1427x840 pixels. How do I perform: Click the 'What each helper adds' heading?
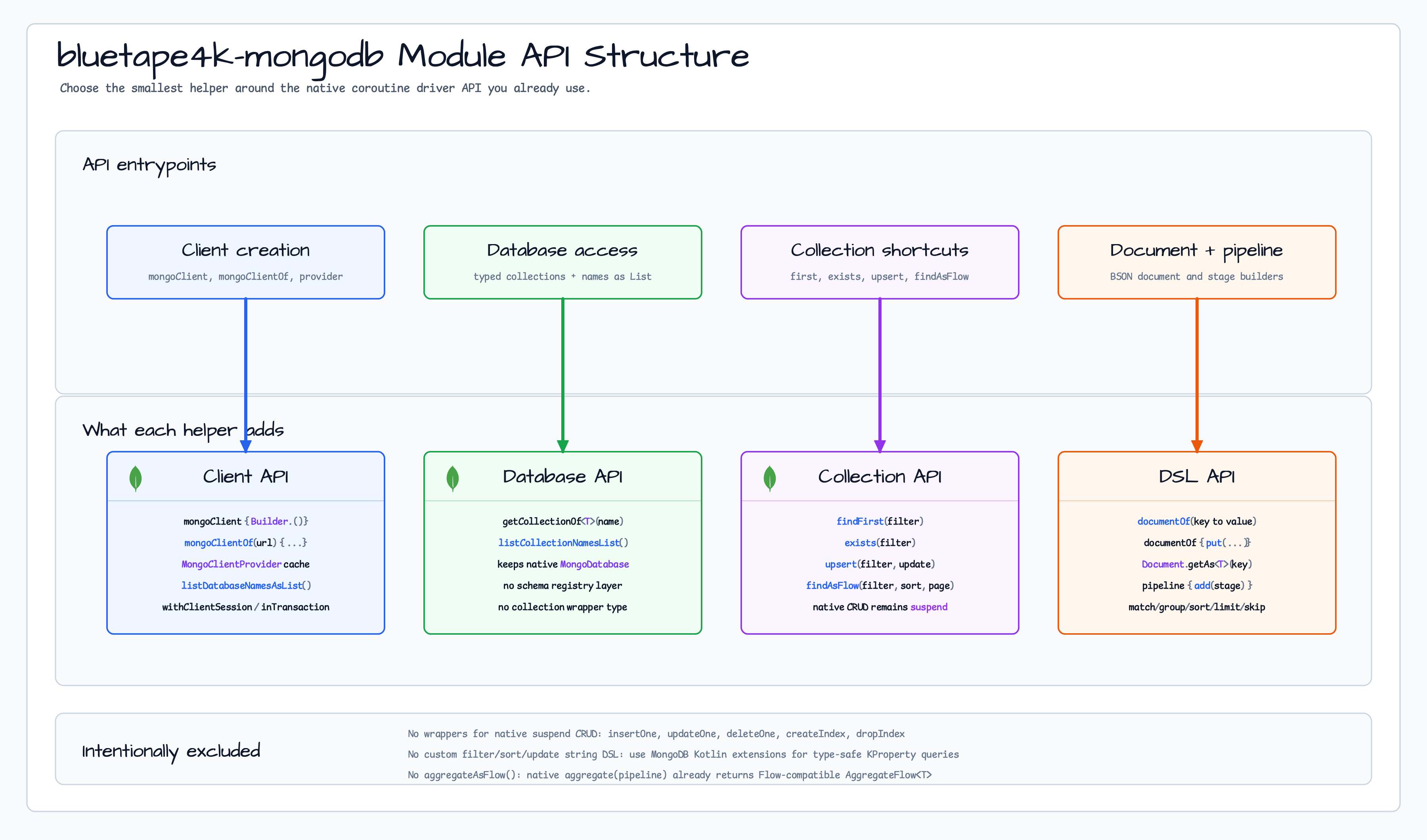(x=184, y=430)
